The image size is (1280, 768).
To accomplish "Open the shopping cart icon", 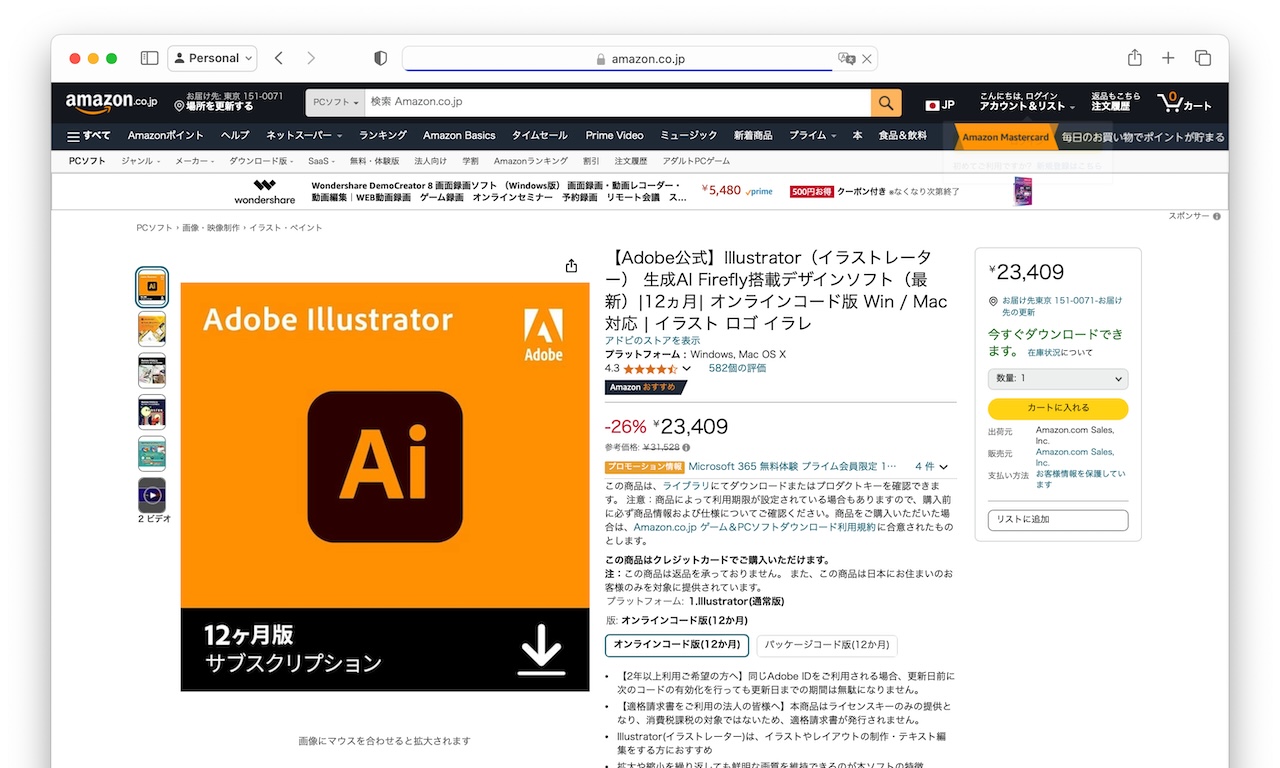I will tap(1185, 102).
